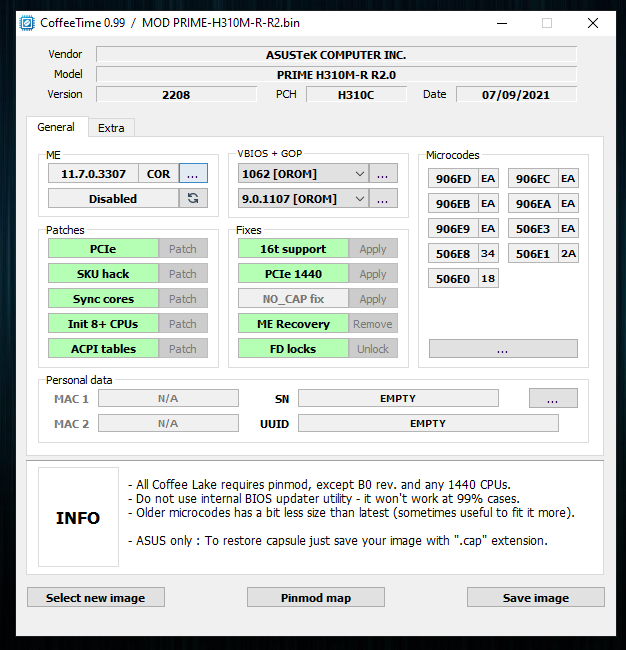Toggle the SKU hack status label

103,274
